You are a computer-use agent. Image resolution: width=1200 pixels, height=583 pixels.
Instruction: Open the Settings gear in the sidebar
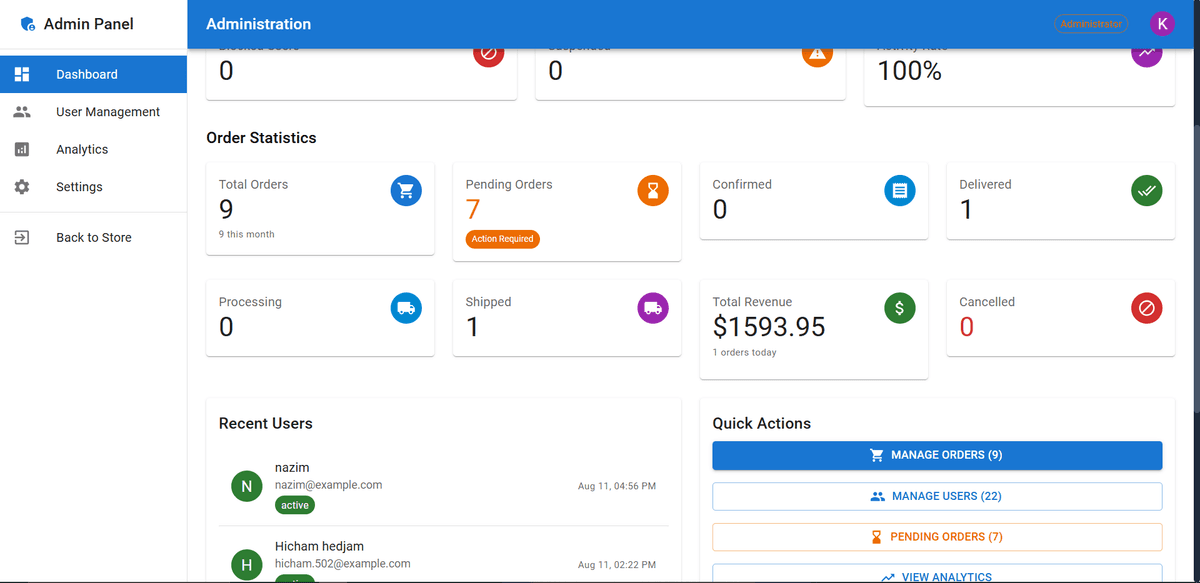(x=22, y=186)
